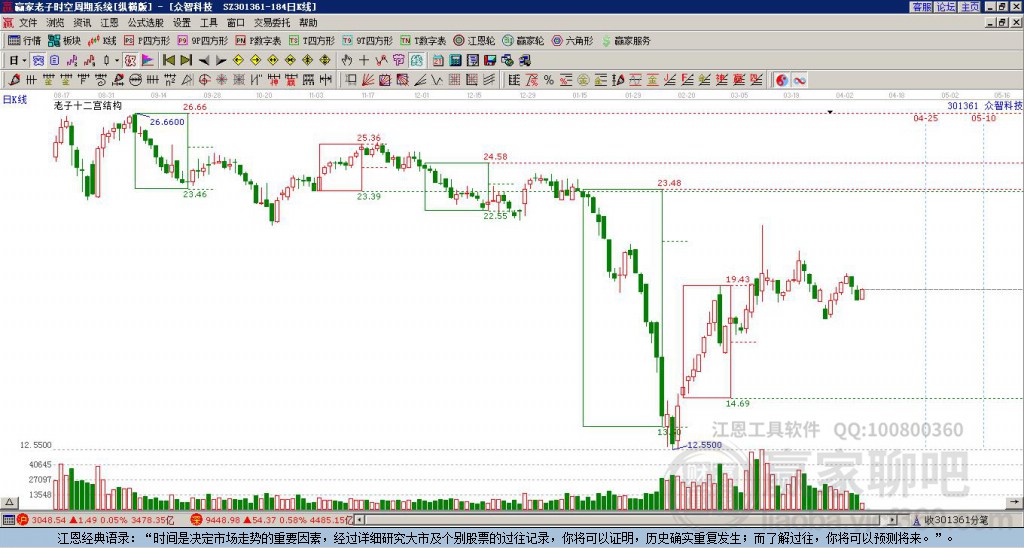Toggle the color flag icon

[148, 61]
